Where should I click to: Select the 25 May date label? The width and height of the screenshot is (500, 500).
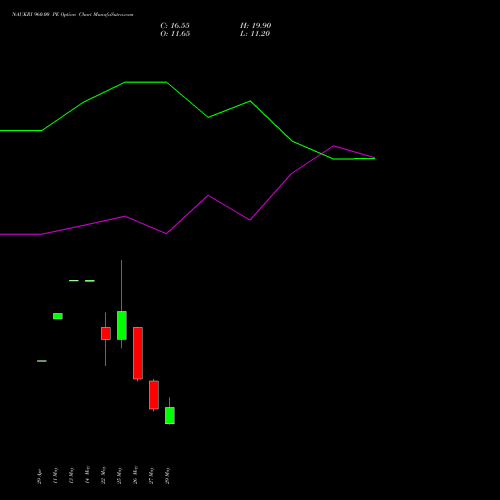(119, 476)
